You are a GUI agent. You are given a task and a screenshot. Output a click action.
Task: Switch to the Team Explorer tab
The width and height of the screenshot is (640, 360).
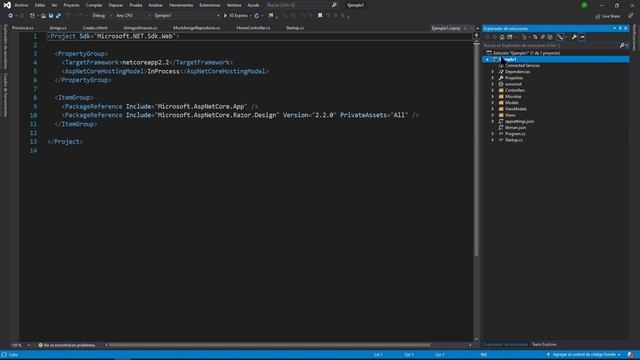544,344
